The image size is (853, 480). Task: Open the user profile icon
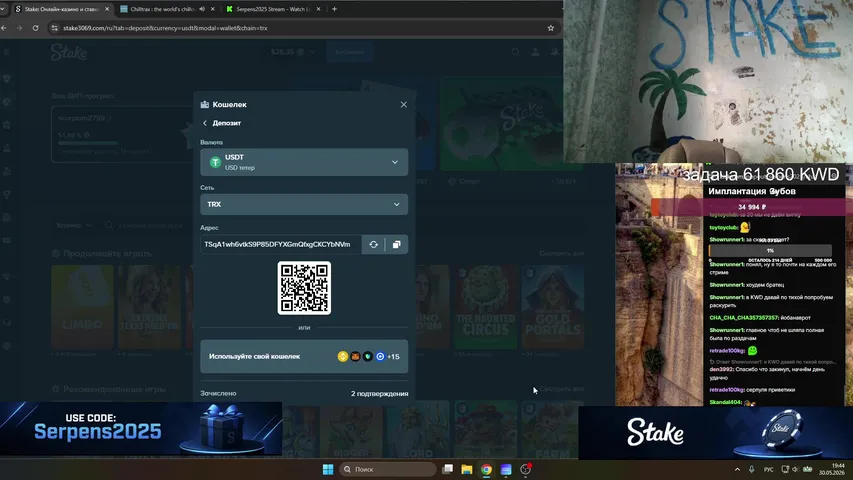535,52
